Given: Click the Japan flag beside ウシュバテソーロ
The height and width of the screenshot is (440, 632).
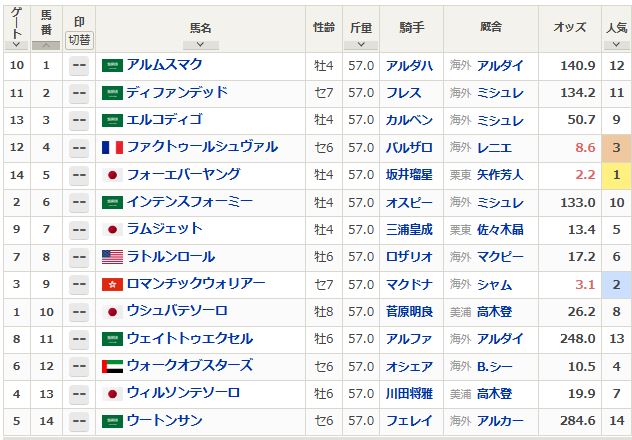Looking at the screenshot, I should coord(112,312).
